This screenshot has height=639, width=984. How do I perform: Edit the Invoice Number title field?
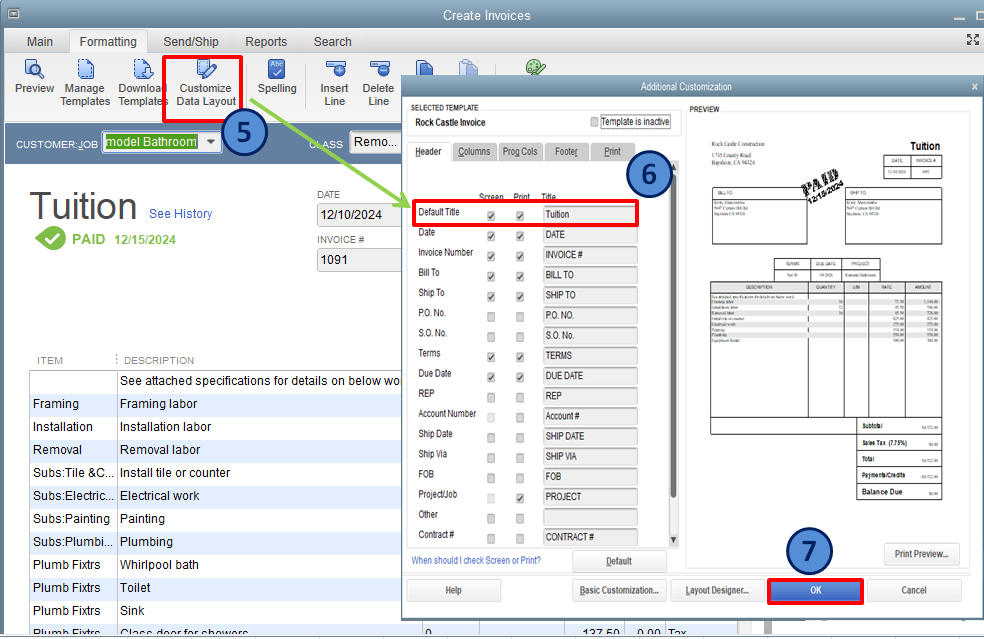tap(591, 255)
